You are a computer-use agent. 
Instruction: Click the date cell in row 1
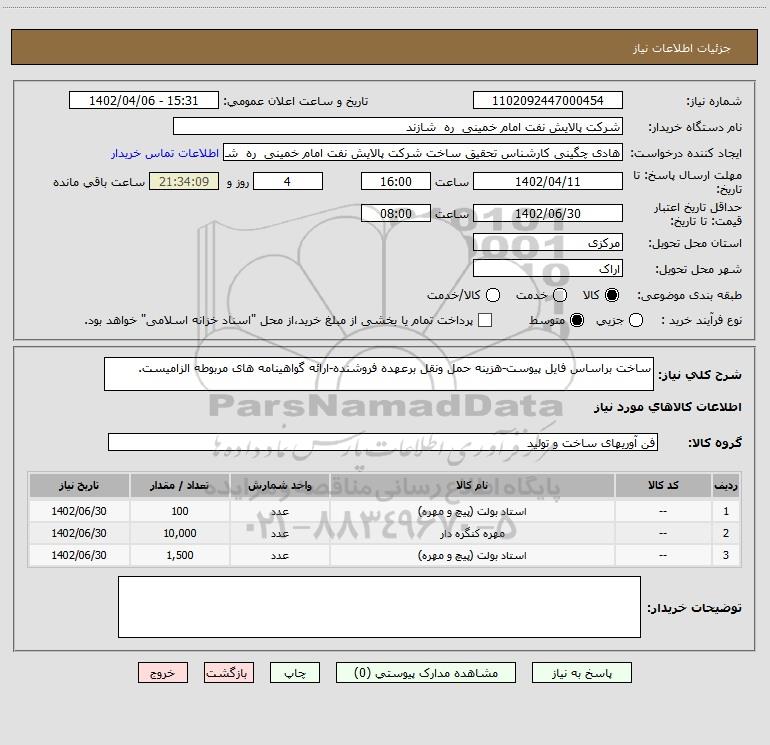coord(79,511)
